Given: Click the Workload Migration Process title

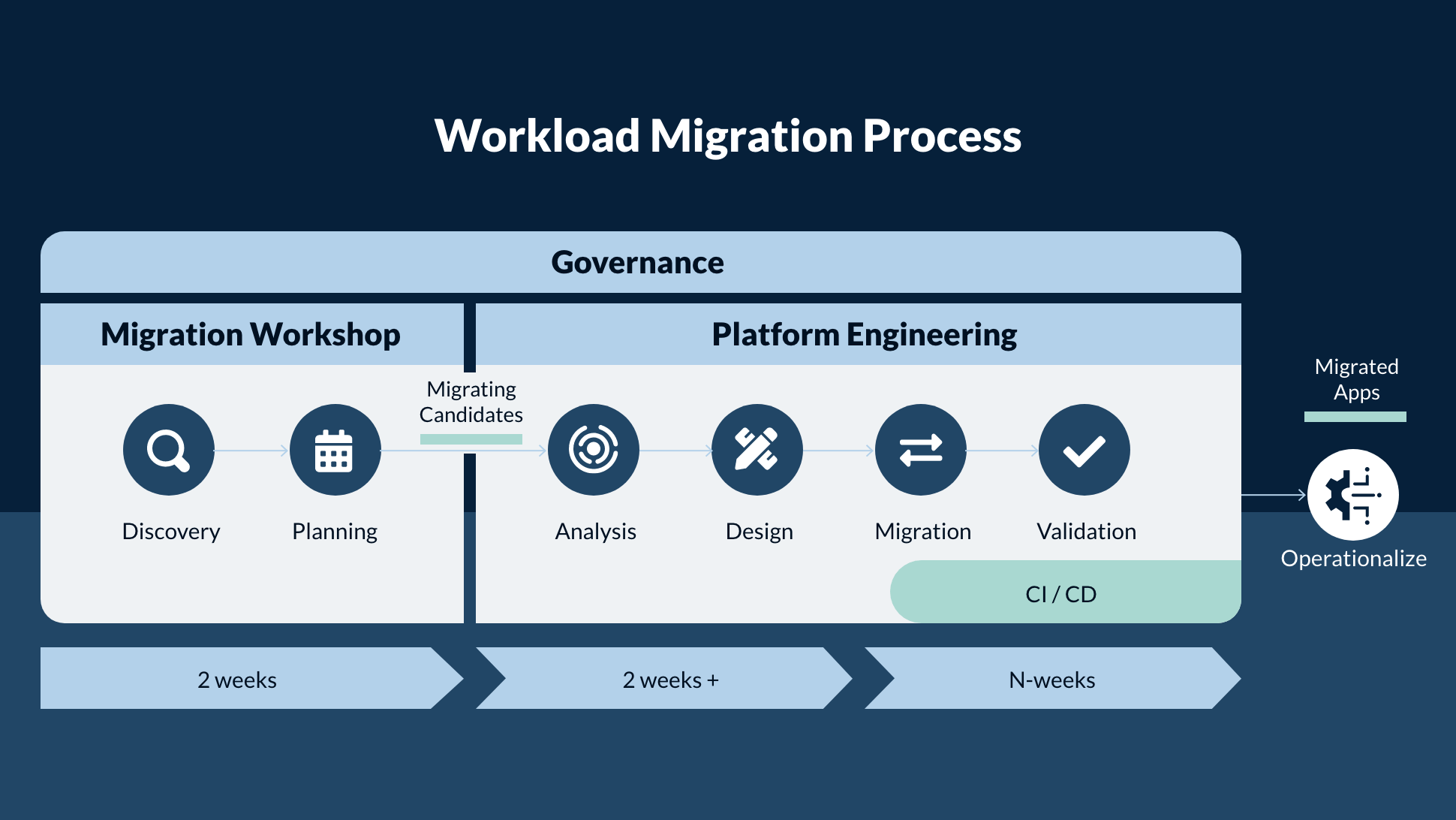Looking at the screenshot, I should click(727, 136).
